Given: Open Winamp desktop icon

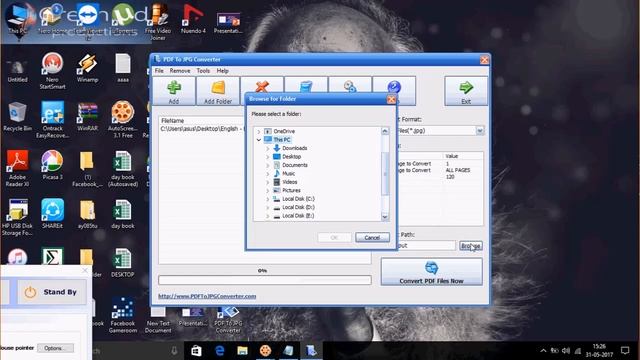Looking at the screenshot, I should (87, 68).
